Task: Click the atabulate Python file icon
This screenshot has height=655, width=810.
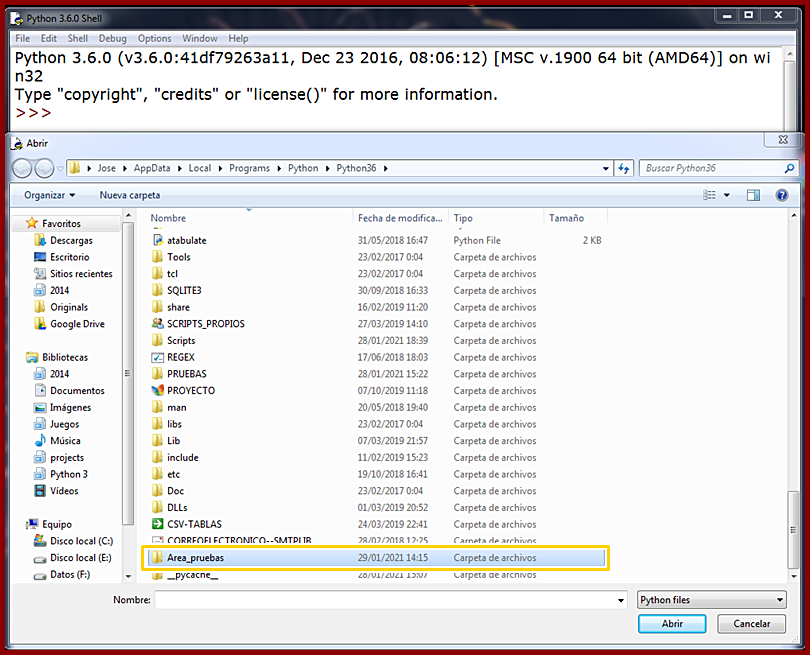Action: coord(158,240)
